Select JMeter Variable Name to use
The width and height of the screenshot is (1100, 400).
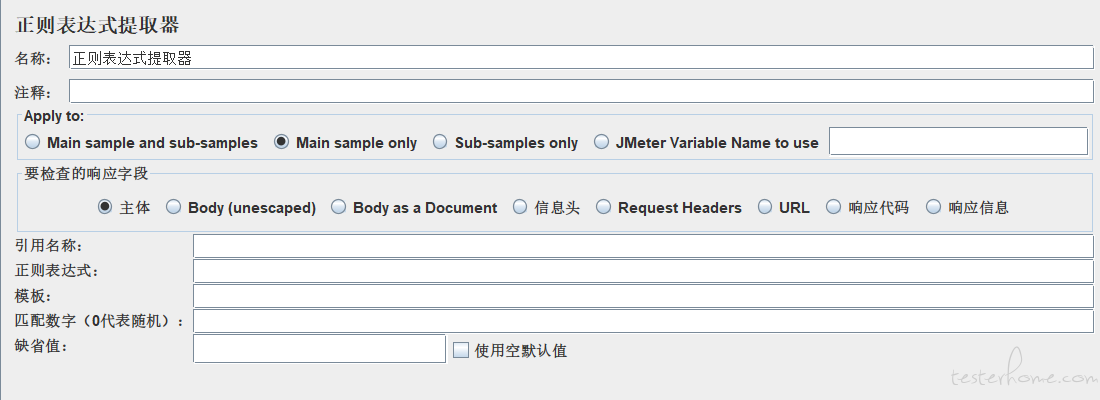pyautogui.click(x=601, y=143)
